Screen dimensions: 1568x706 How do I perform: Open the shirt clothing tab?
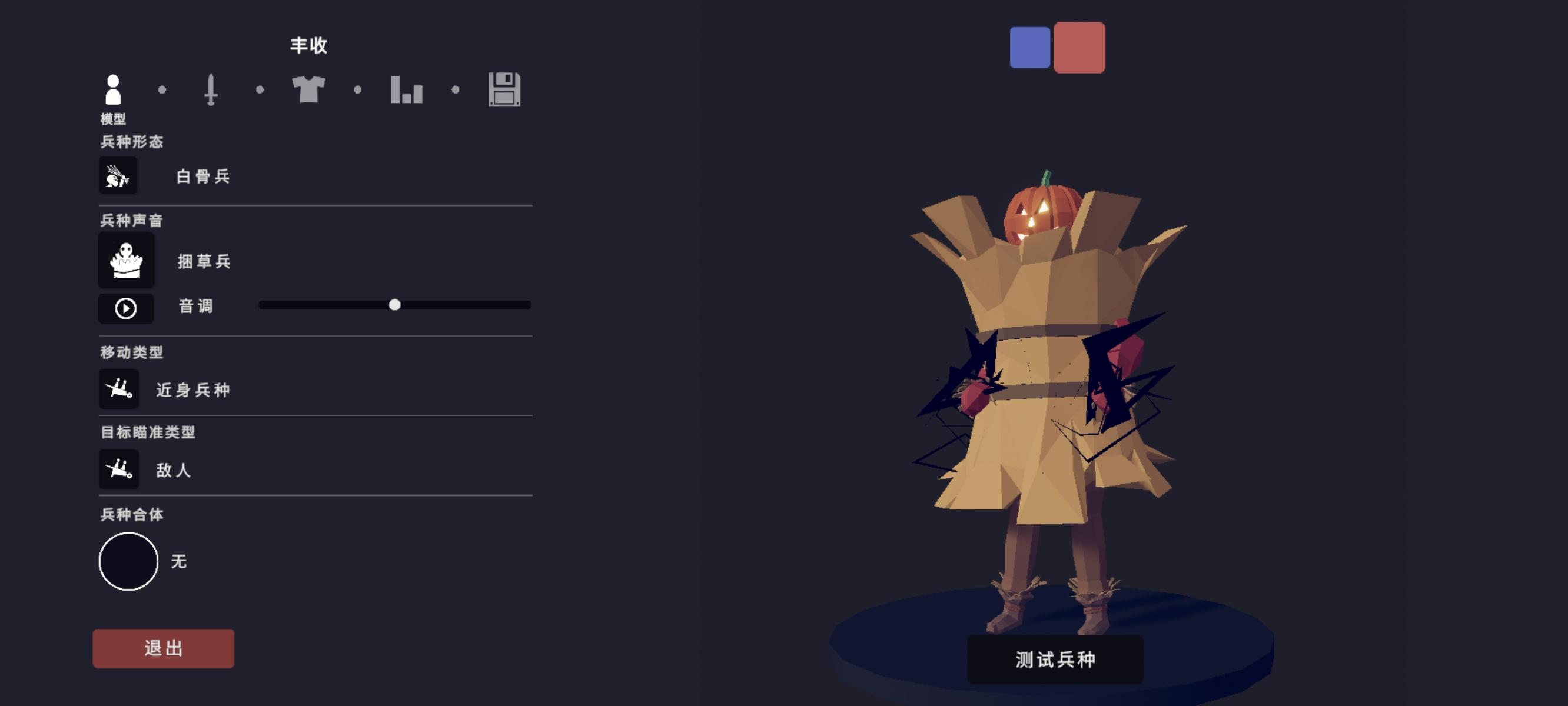point(308,89)
